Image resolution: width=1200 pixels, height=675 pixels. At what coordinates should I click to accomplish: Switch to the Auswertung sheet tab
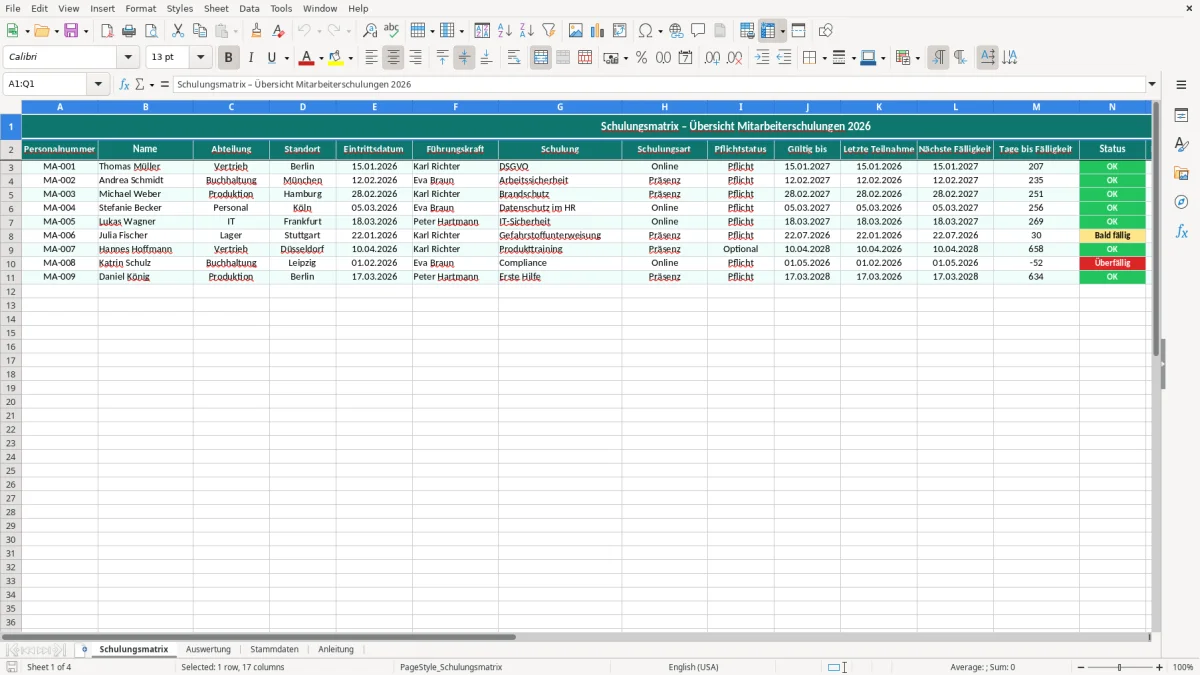click(x=208, y=649)
